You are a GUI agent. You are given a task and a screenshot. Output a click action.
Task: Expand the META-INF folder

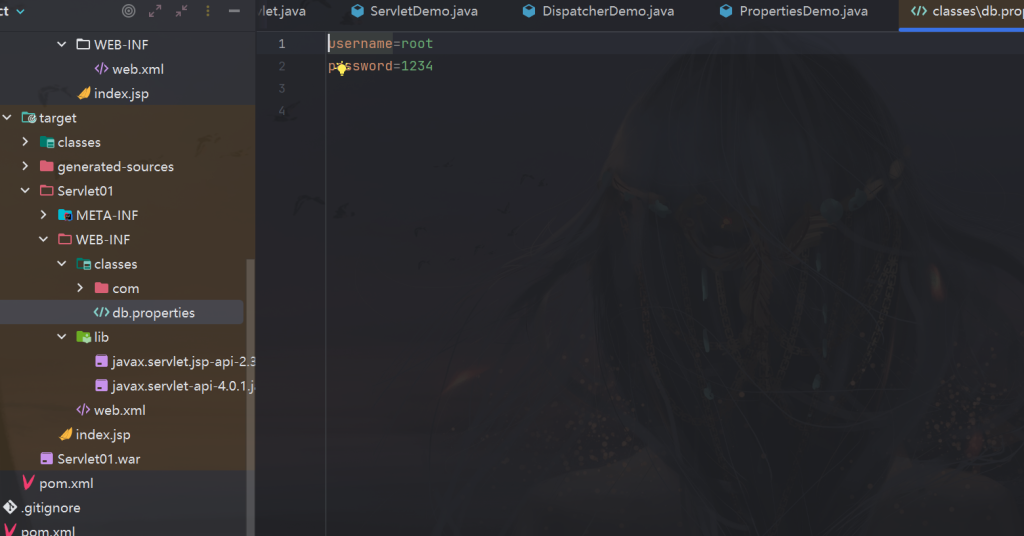[44, 216]
